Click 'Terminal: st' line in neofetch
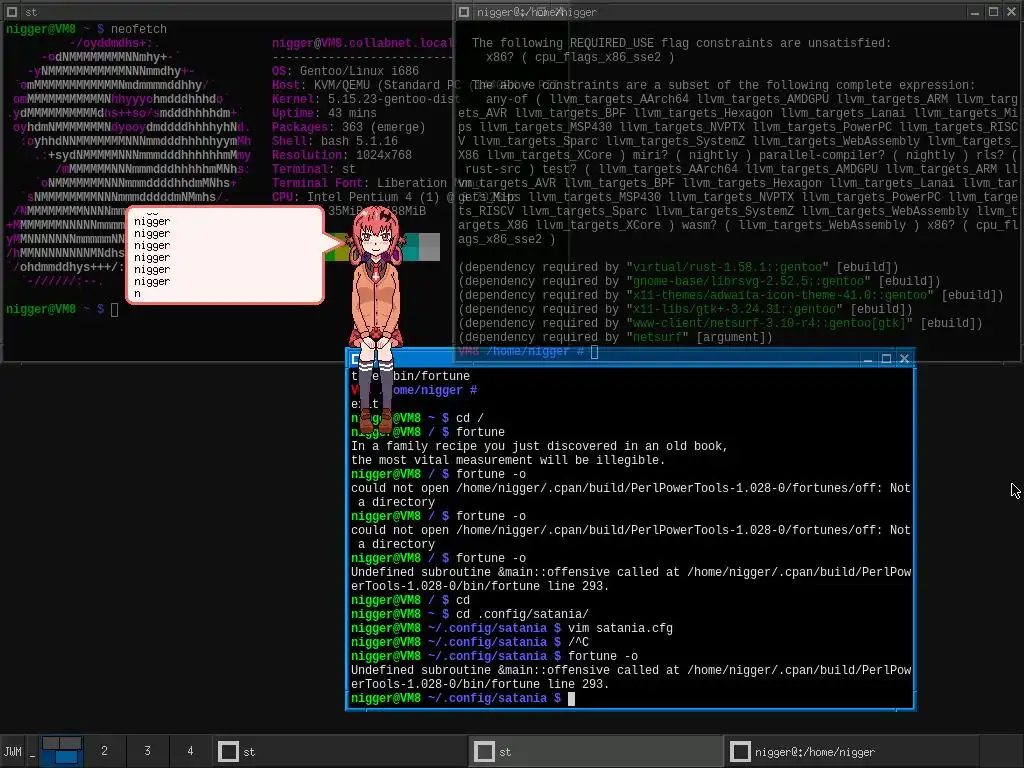 [x=313, y=169]
